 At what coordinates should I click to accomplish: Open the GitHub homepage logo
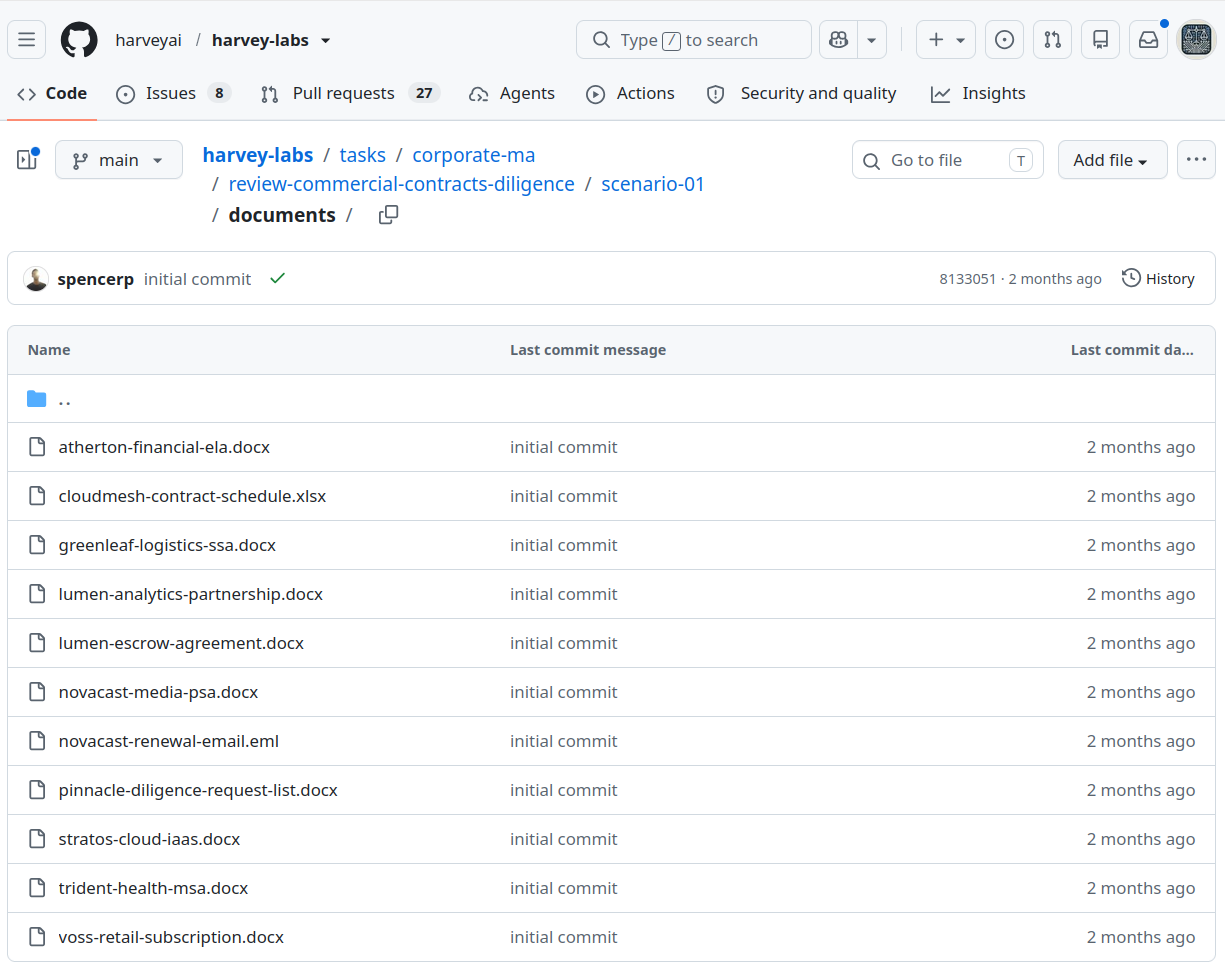79,40
